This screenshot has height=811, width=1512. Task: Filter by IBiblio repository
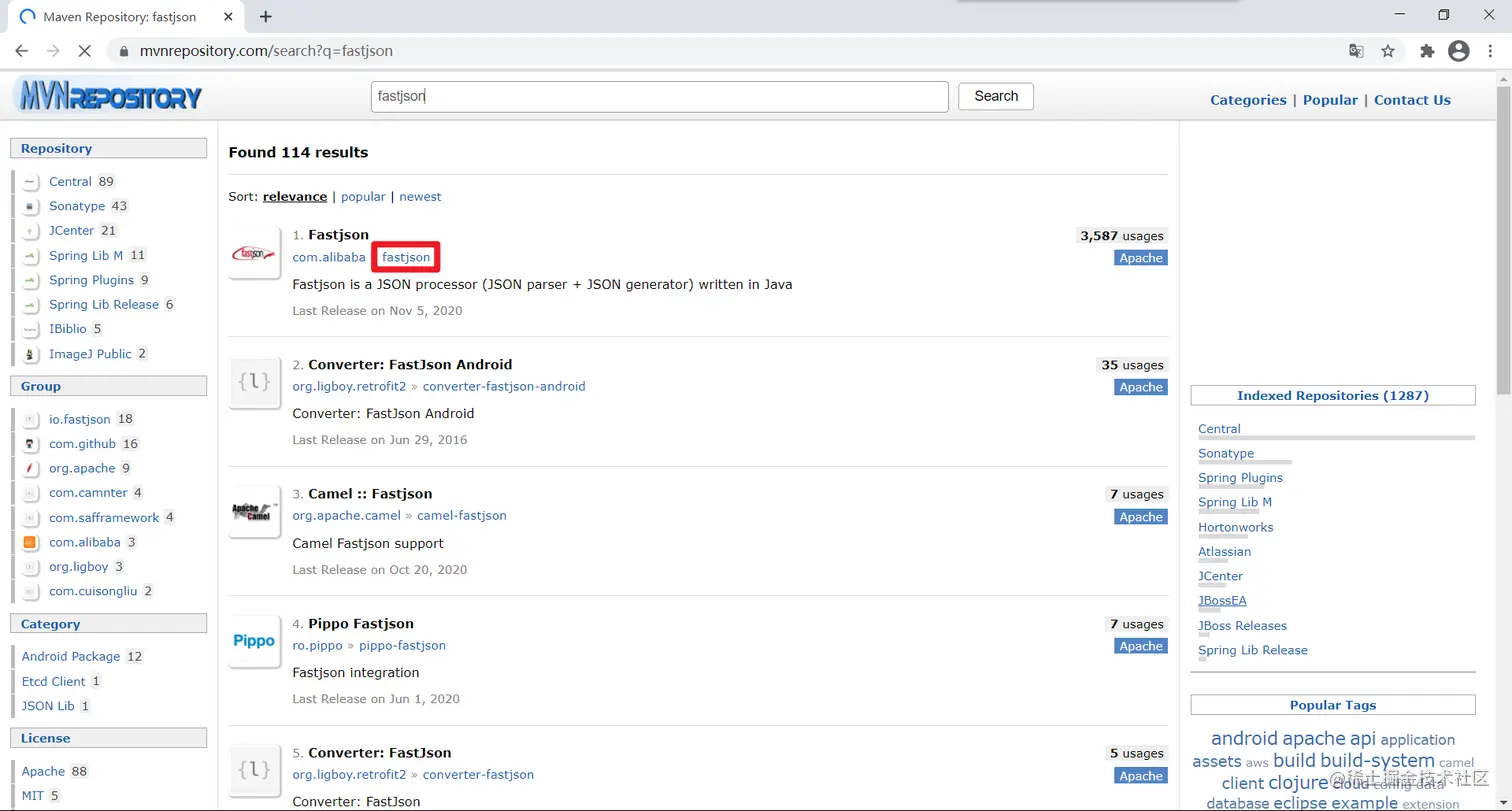[69, 329]
